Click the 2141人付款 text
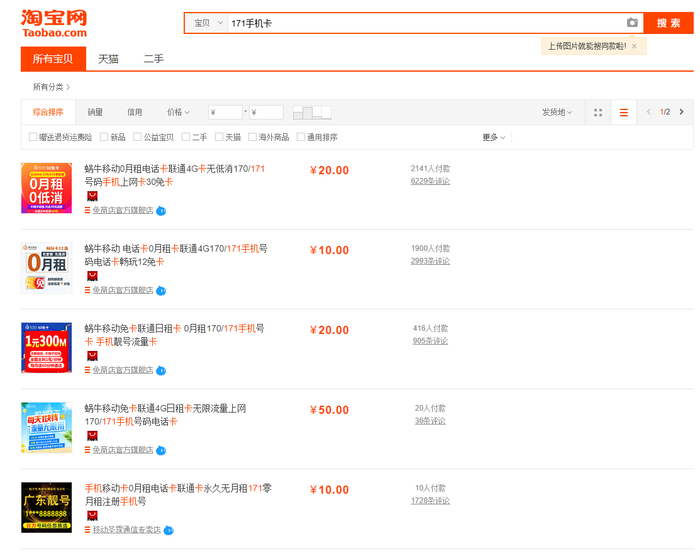 click(430, 169)
